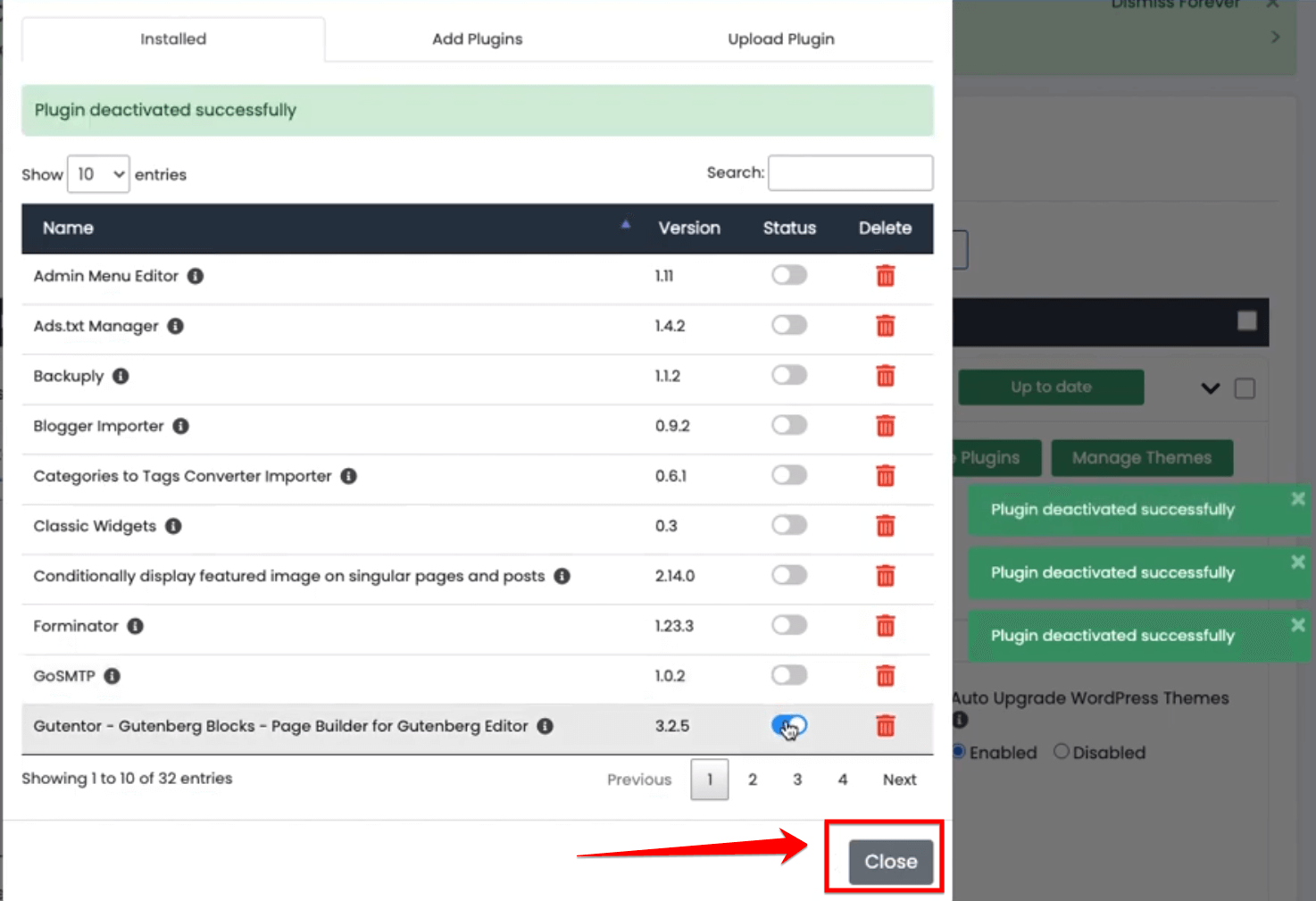Dismiss first Plugin deactivated notification
The image size is (1316, 901).
pyautogui.click(x=1298, y=498)
